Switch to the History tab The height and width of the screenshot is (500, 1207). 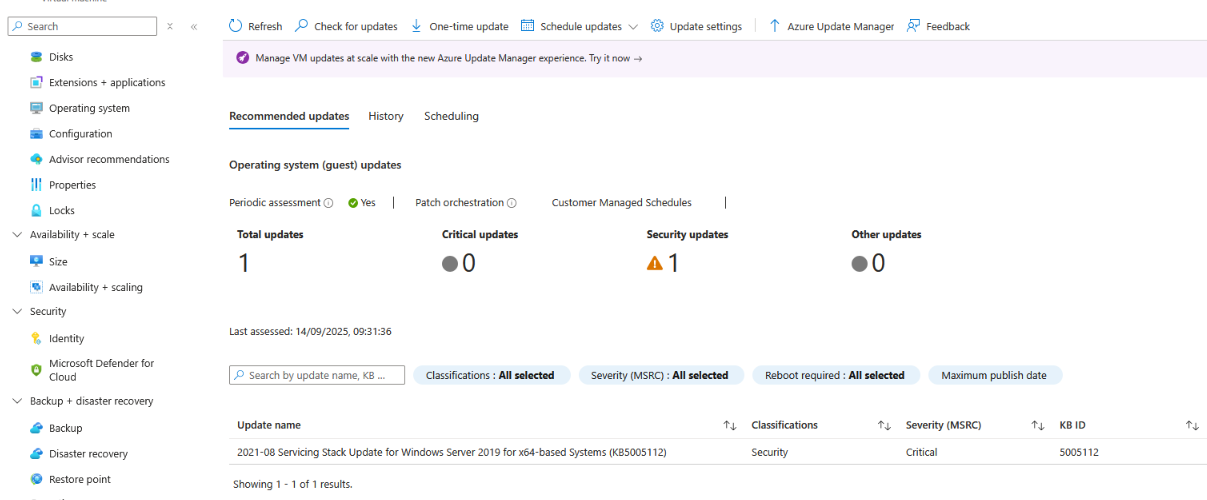[386, 116]
